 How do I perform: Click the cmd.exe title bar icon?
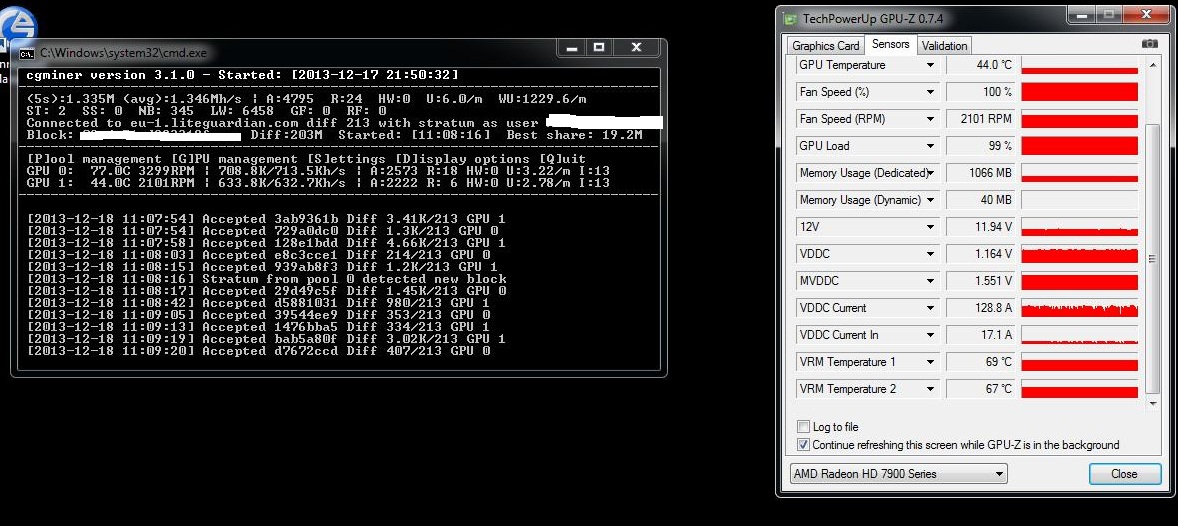coord(26,53)
